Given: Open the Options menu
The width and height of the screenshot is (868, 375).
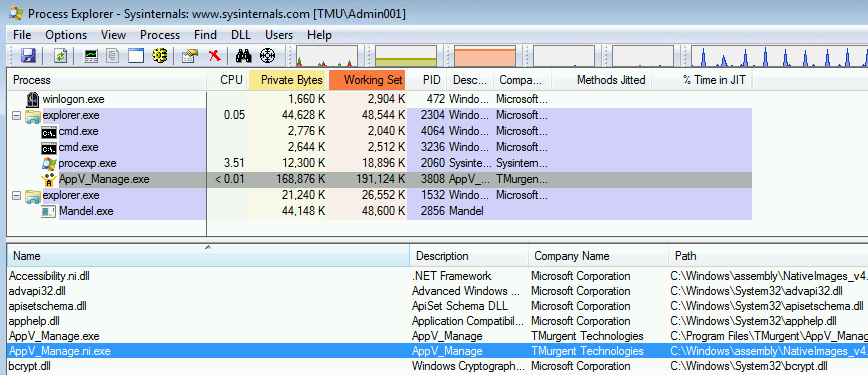Looking at the screenshot, I should pos(66,35).
